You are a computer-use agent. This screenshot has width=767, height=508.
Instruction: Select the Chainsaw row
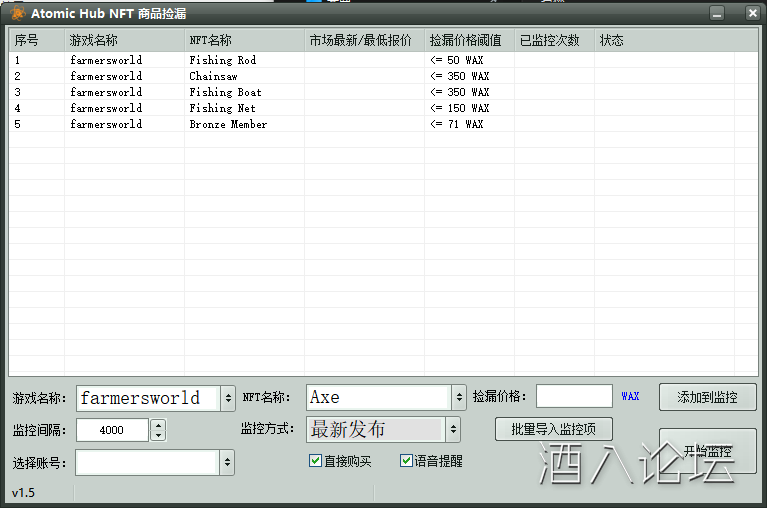click(384, 76)
